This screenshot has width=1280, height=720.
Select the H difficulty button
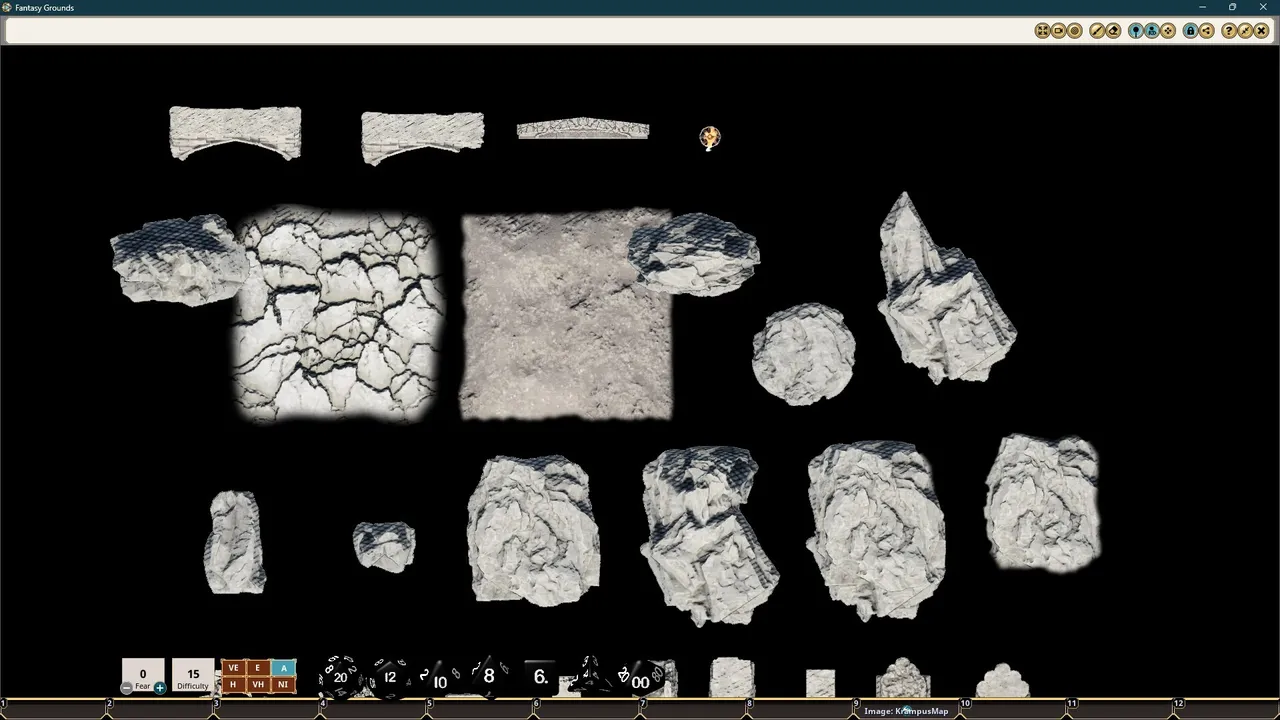tap(233, 685)
